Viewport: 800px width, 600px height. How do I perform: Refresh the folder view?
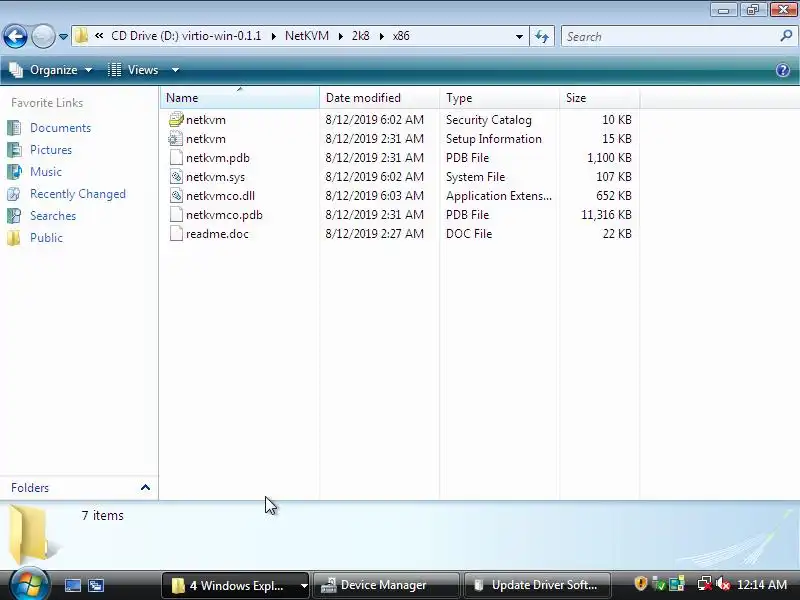[542, 36]
